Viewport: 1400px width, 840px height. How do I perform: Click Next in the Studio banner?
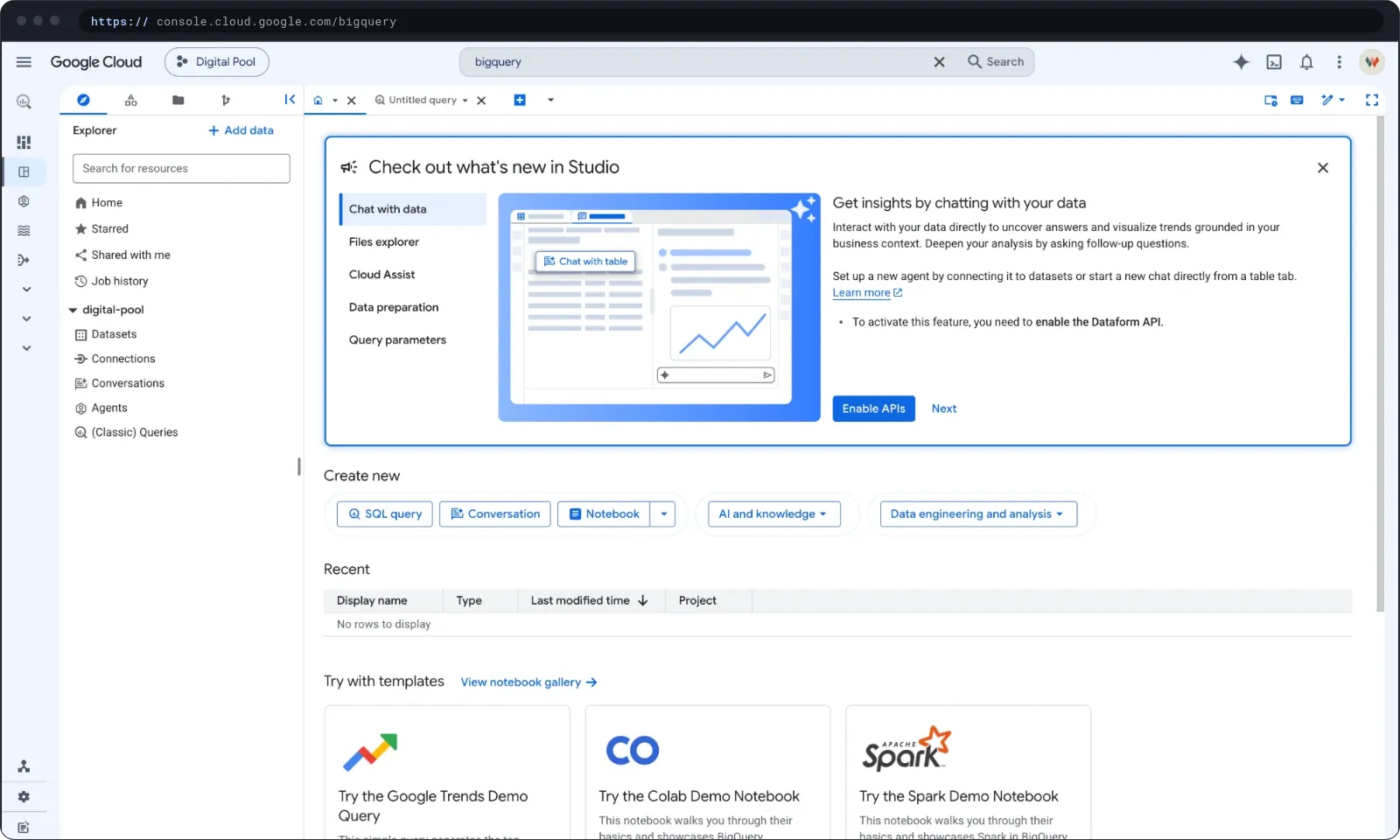click(x=944, y=409)
